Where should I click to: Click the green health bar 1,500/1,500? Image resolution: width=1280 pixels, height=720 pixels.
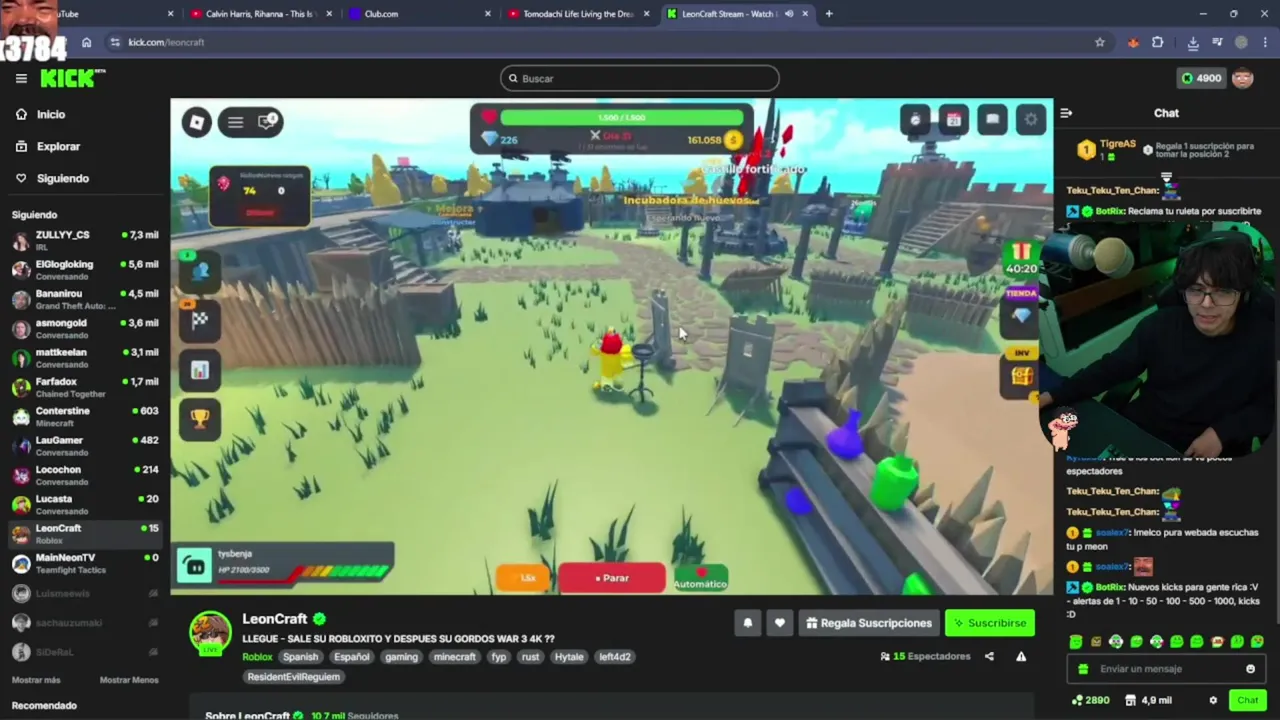click(622, 117)
